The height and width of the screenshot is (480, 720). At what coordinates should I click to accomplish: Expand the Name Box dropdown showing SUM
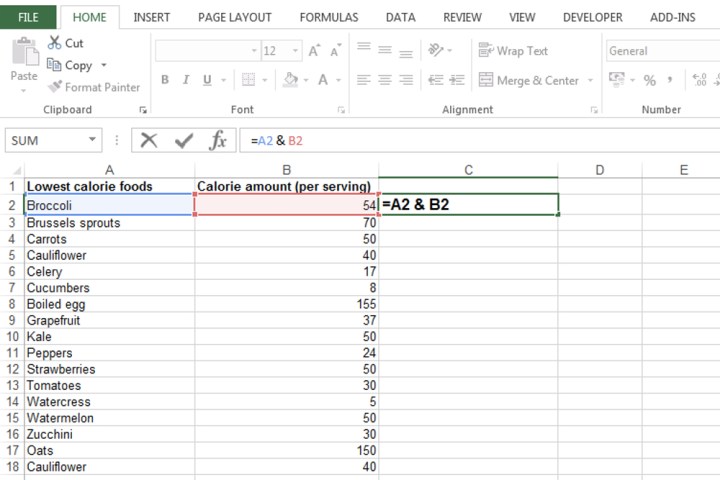(93, 141)
